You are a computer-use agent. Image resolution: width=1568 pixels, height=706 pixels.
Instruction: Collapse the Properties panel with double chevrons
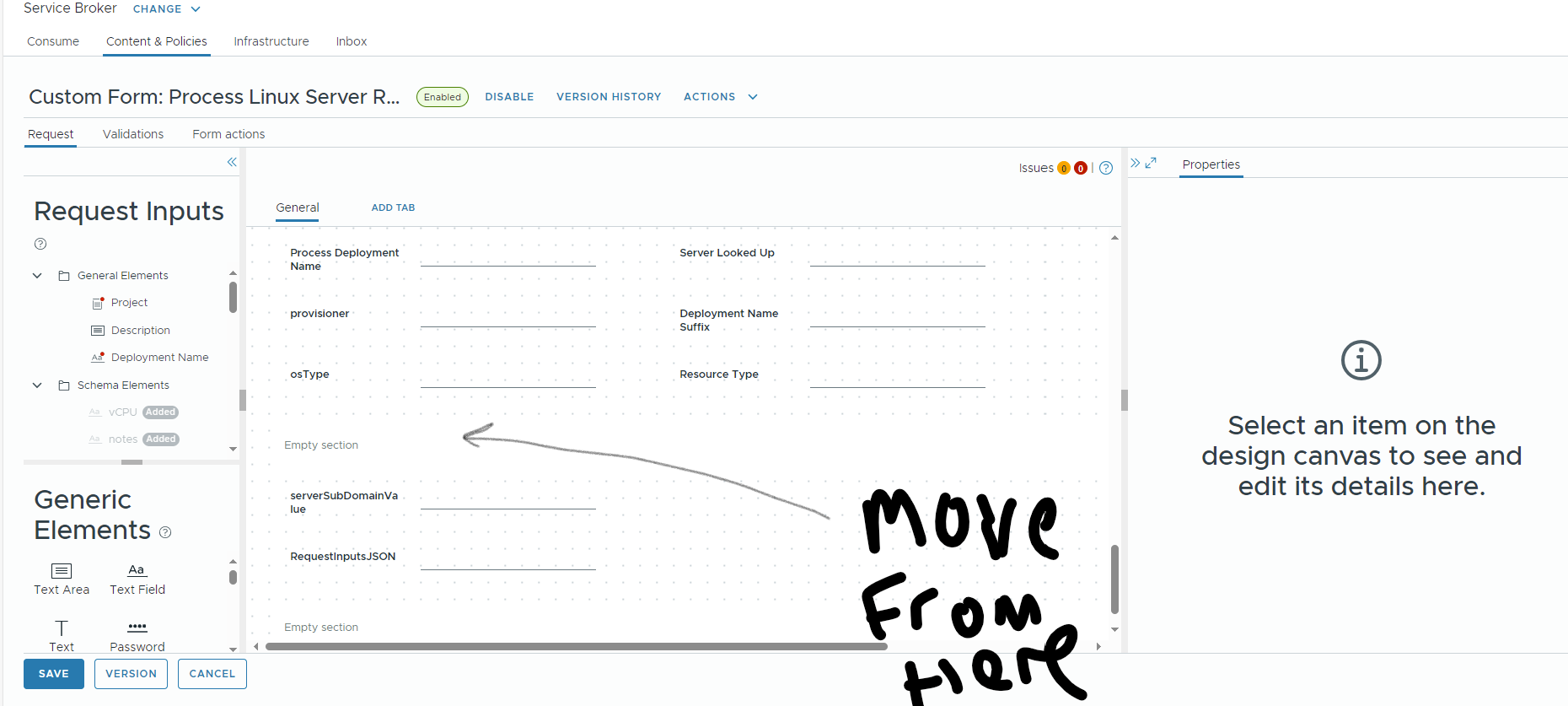(1136, 163)
